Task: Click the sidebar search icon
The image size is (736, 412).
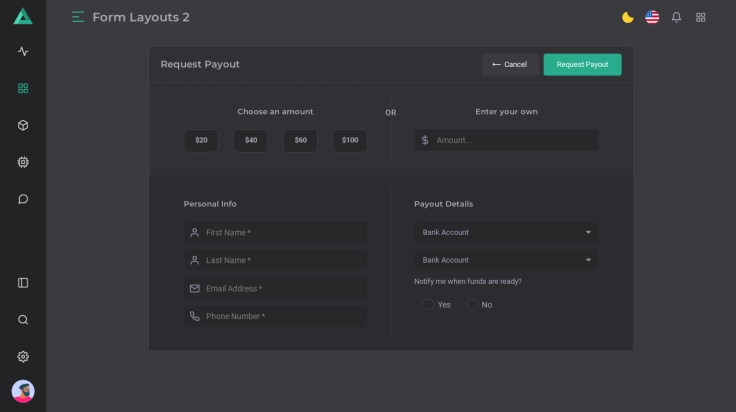Action: pyautogui.click(x=23, y=320)
